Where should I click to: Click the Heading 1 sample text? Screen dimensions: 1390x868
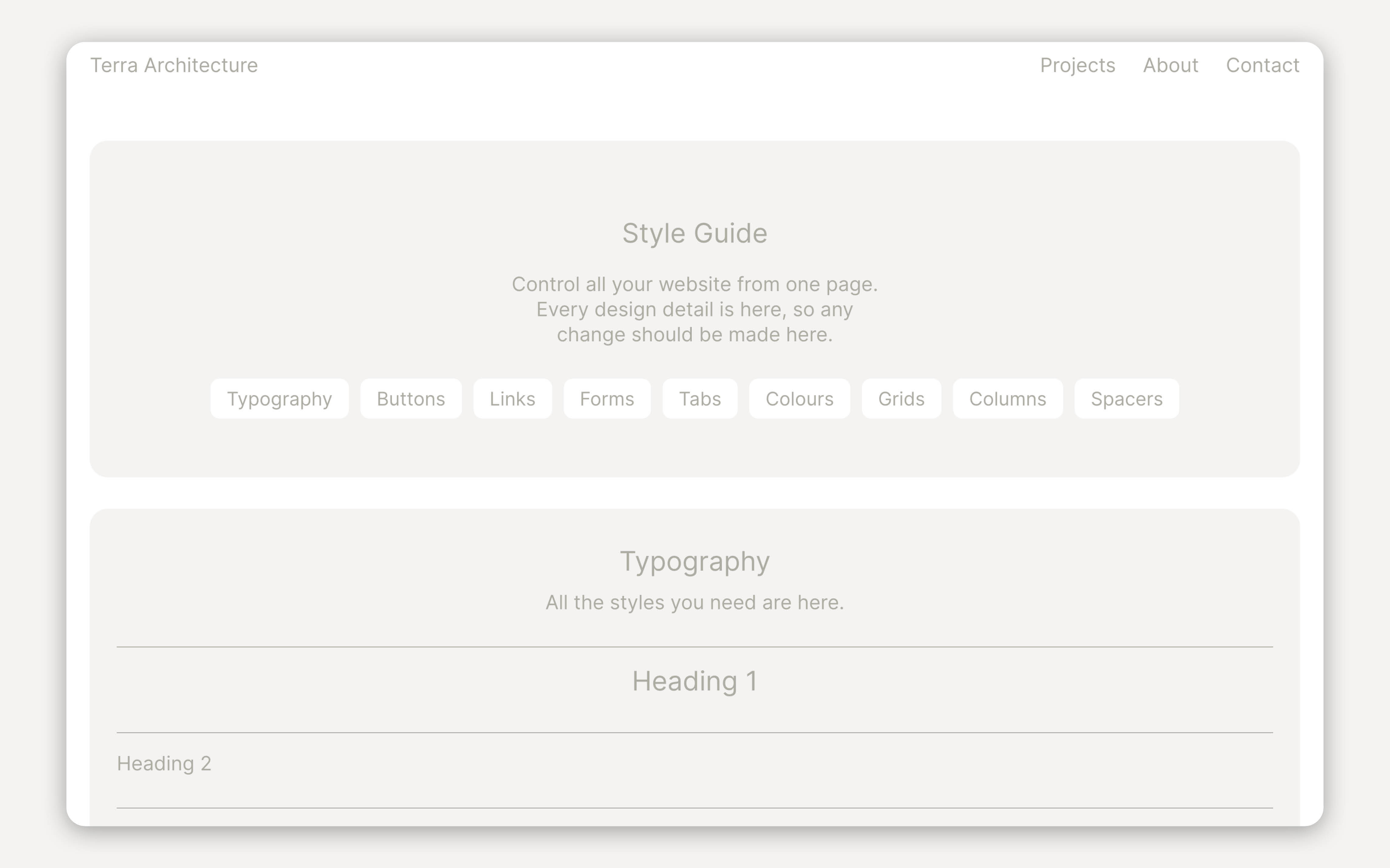(695, 681)
